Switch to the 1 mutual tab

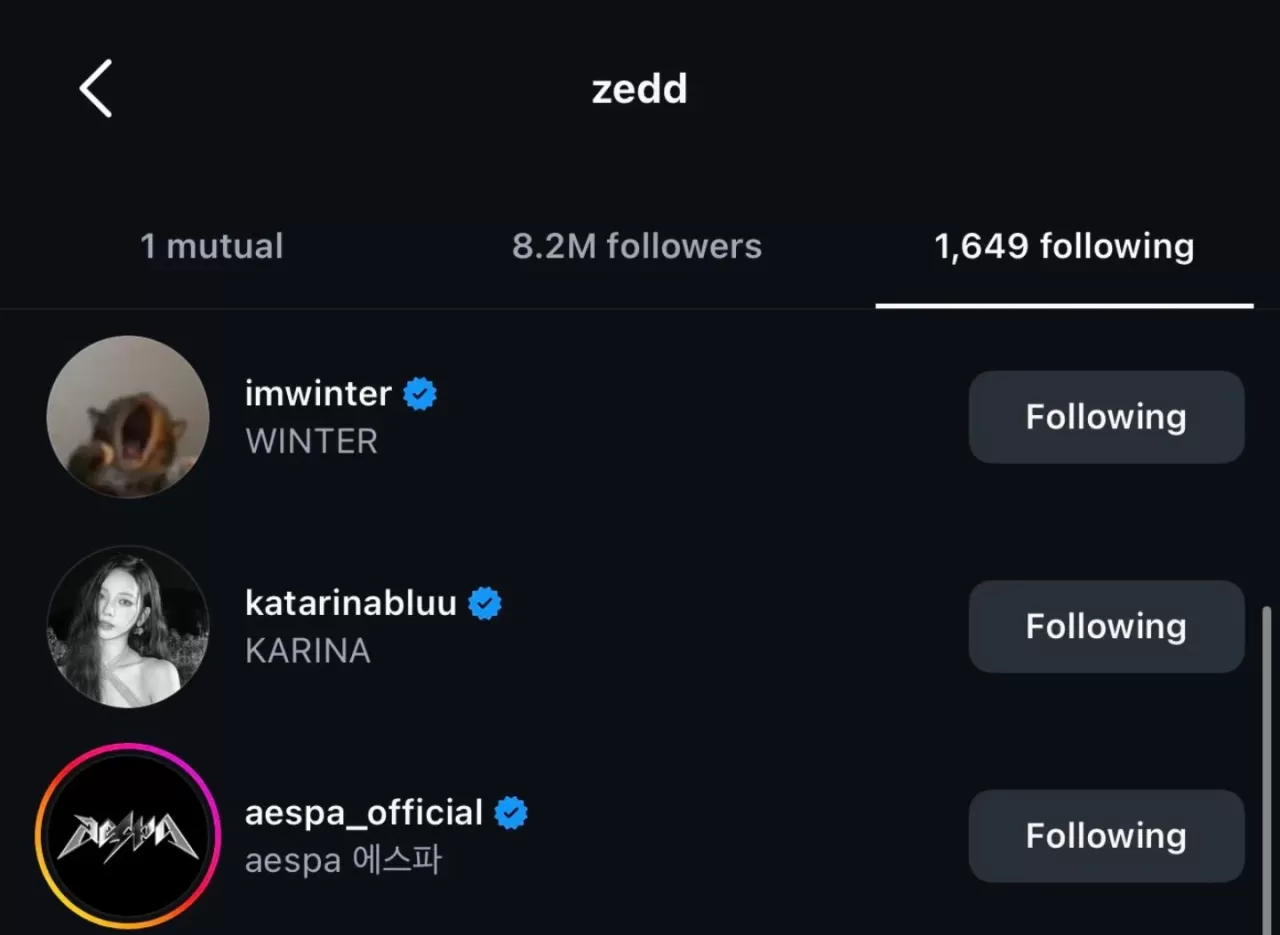coord(212,247)
